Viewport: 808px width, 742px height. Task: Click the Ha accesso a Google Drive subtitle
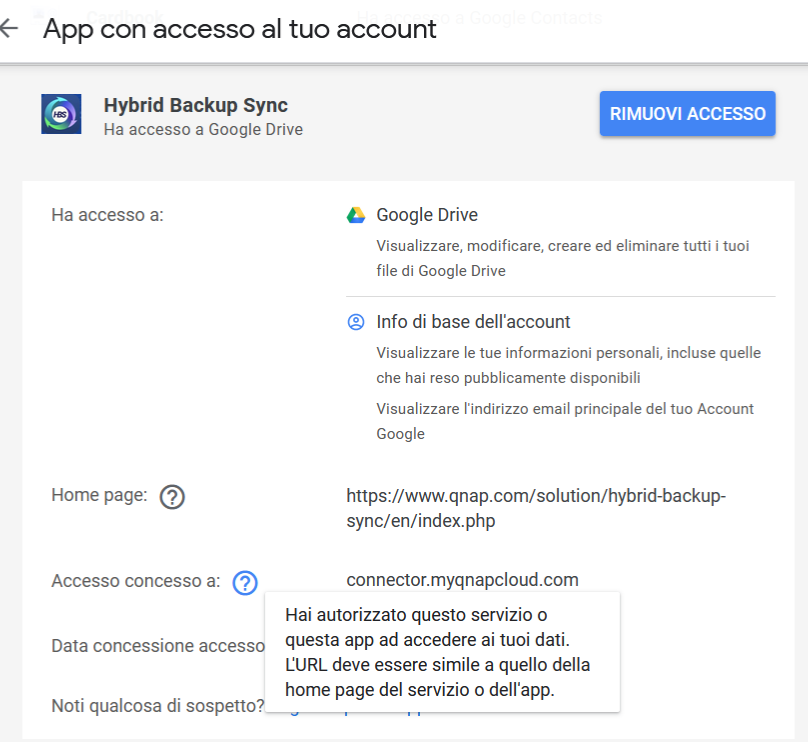click(x=203, y=129)
